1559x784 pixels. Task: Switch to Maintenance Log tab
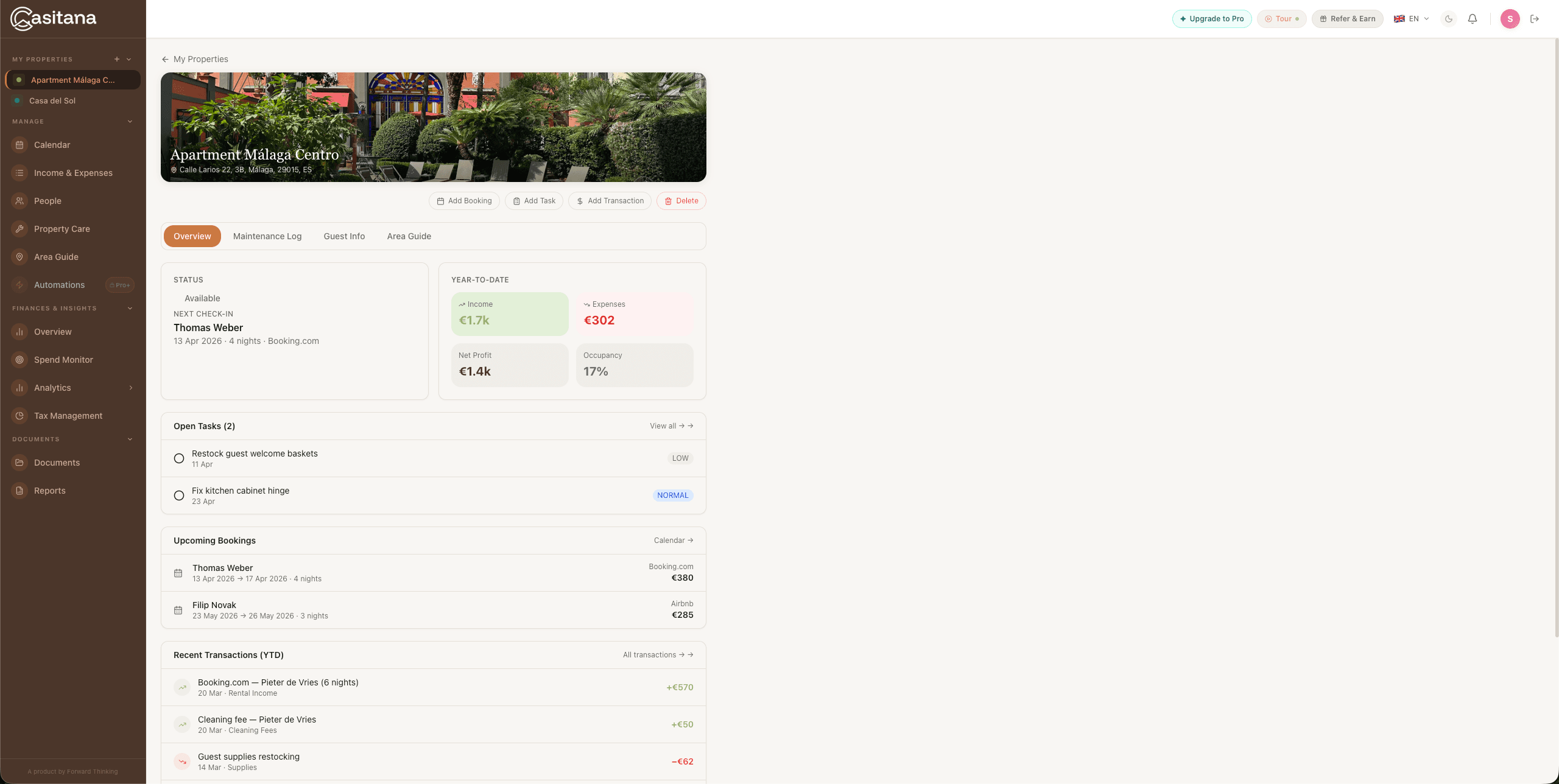click(267, 236)
